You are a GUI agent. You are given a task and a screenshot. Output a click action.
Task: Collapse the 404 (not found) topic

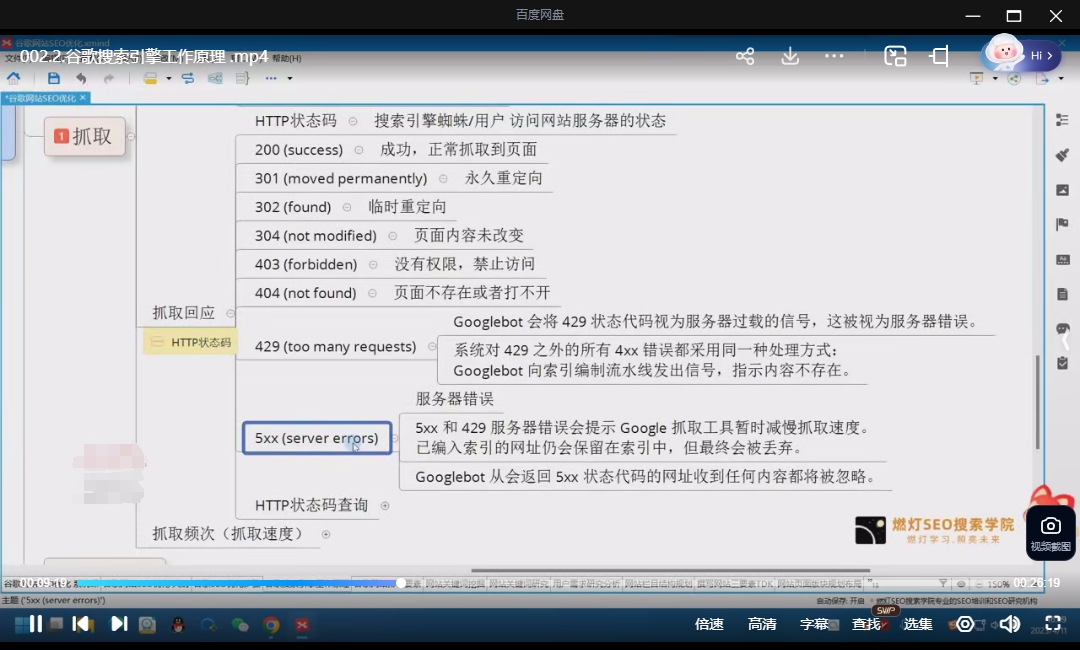click(372, 293)
